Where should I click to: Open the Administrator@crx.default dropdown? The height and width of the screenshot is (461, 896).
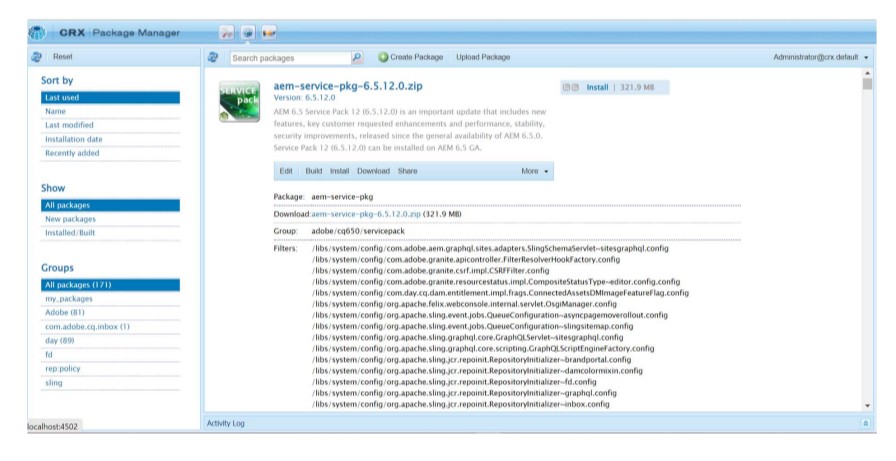[821, 57]
